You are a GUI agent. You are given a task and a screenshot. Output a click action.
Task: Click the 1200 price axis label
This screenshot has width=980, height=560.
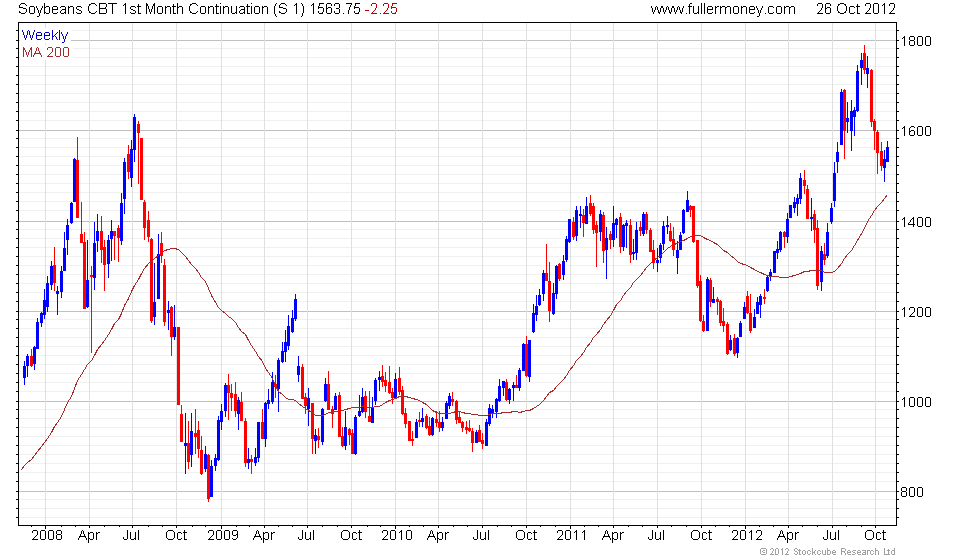[916, 312]
